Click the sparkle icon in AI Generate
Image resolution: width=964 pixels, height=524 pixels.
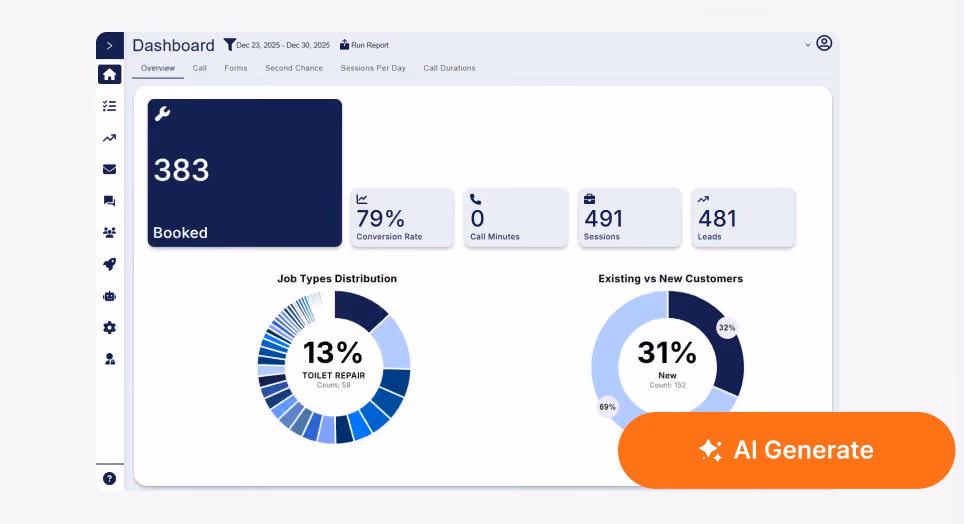711,450
